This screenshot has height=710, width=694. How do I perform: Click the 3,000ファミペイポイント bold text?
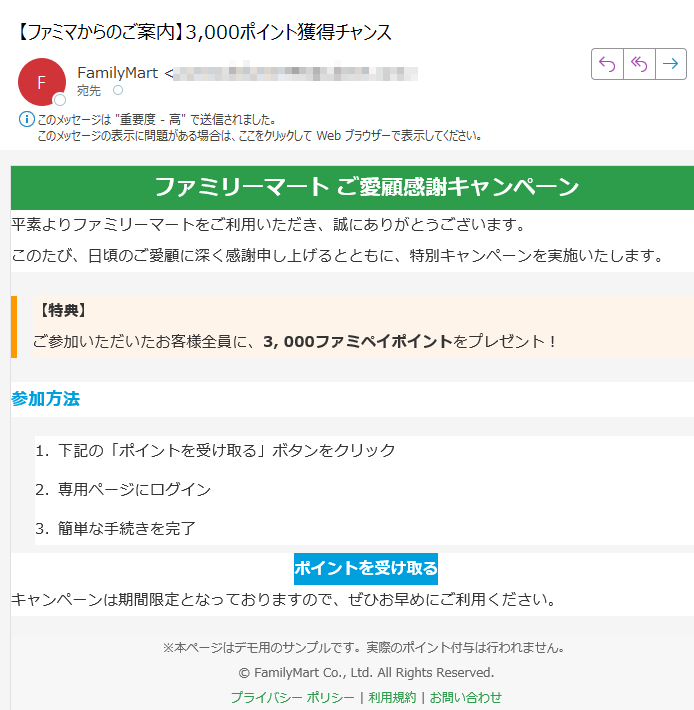pos(358,341)
